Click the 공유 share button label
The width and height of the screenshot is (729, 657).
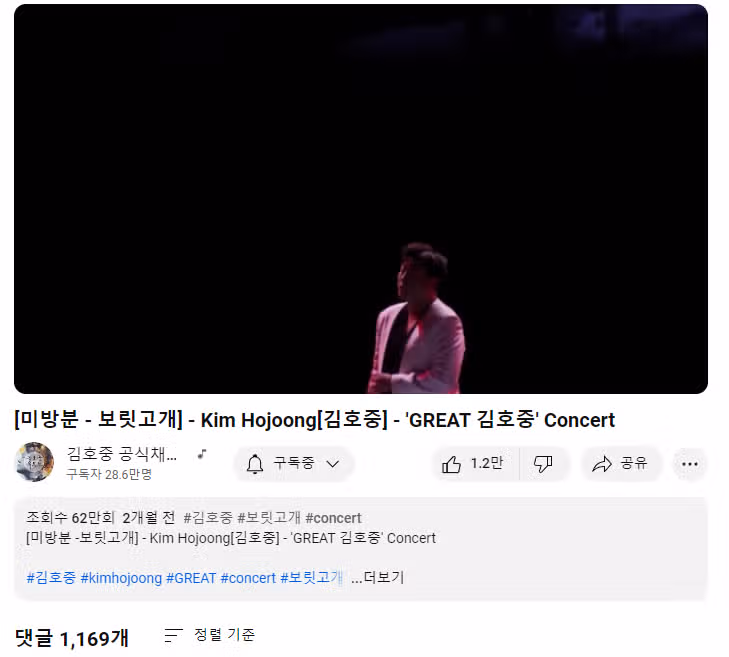(634, 463)
